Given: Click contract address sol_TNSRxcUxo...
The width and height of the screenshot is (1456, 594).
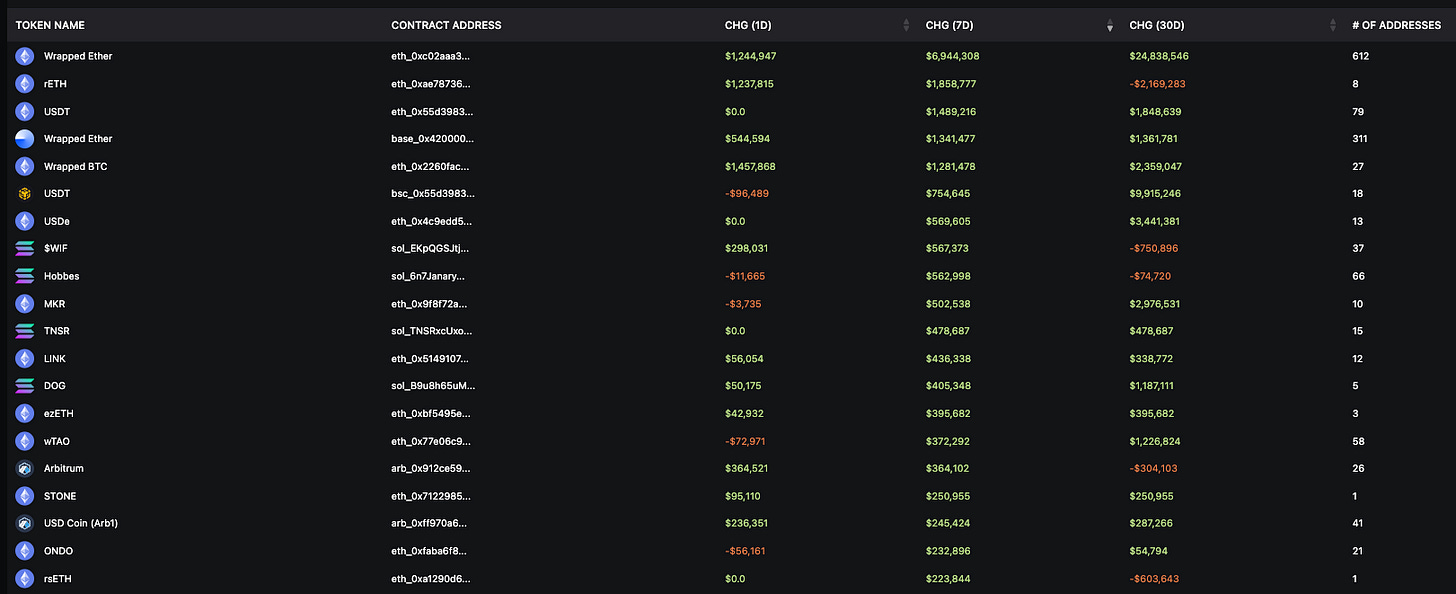Looking at the screenshot, I should tap(432, 331).
